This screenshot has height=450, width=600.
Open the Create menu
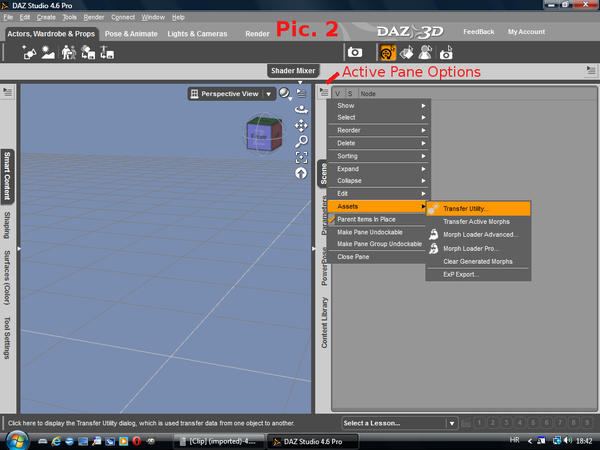(46, 17)
